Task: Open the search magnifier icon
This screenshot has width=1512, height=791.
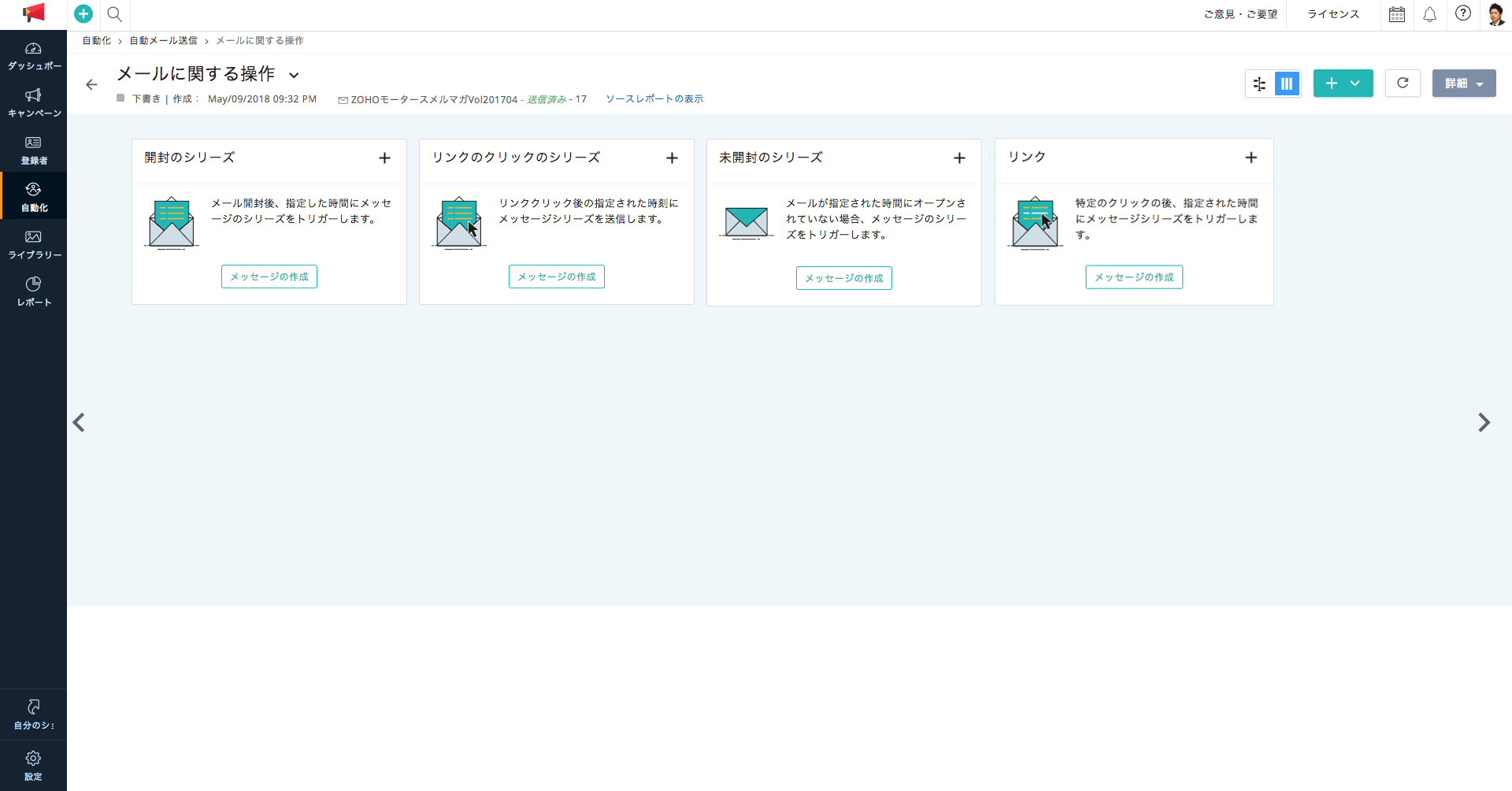Action: click(x=114, y=14)
